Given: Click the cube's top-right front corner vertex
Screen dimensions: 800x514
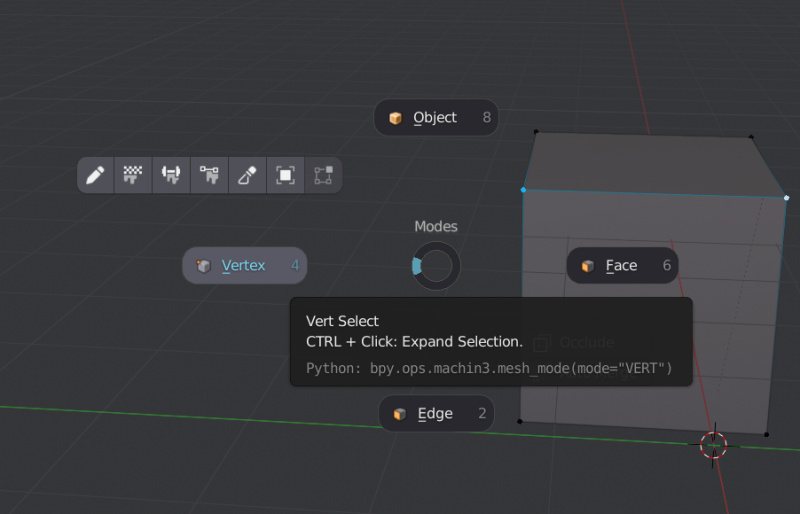Looking at the screenshot, I should click(x=787, y=198).
